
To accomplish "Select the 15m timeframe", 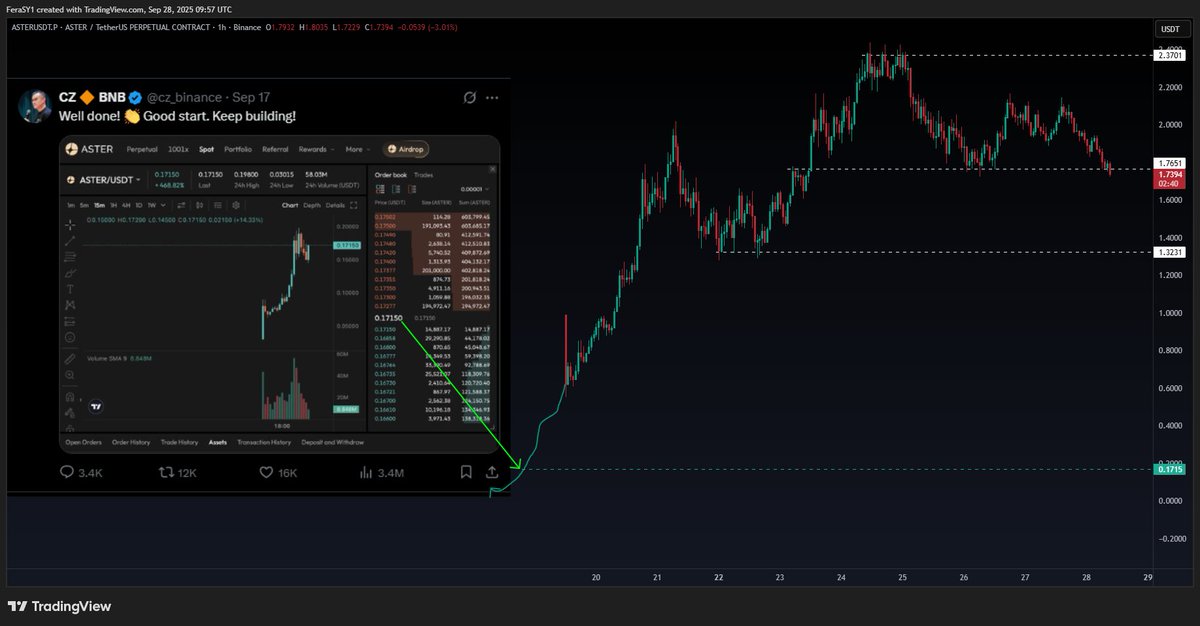I will [99, 205].
